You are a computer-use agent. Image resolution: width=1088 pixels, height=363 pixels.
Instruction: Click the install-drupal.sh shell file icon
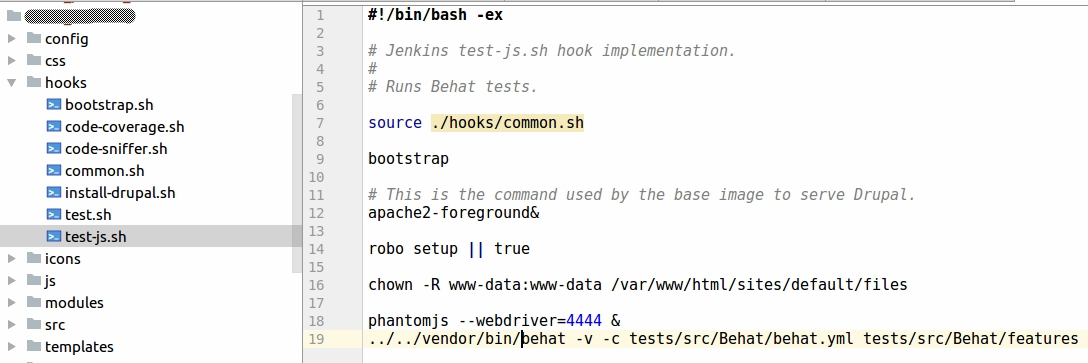pos(53,193)
